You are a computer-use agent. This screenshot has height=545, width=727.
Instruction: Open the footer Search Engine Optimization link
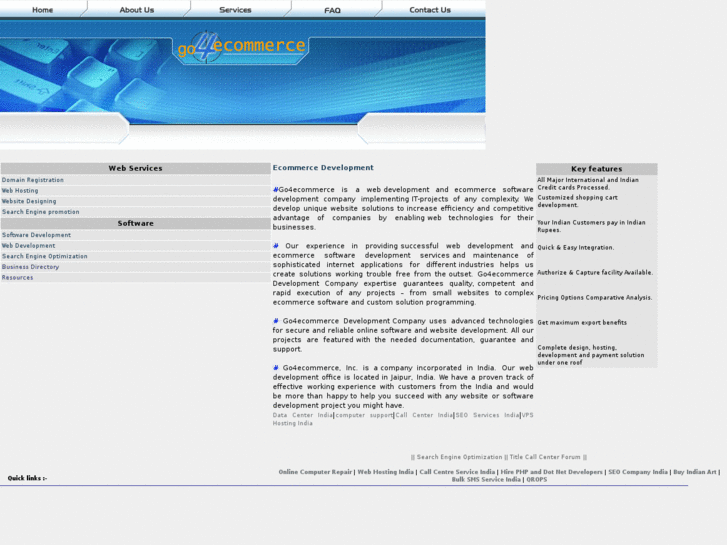[459, 457]
